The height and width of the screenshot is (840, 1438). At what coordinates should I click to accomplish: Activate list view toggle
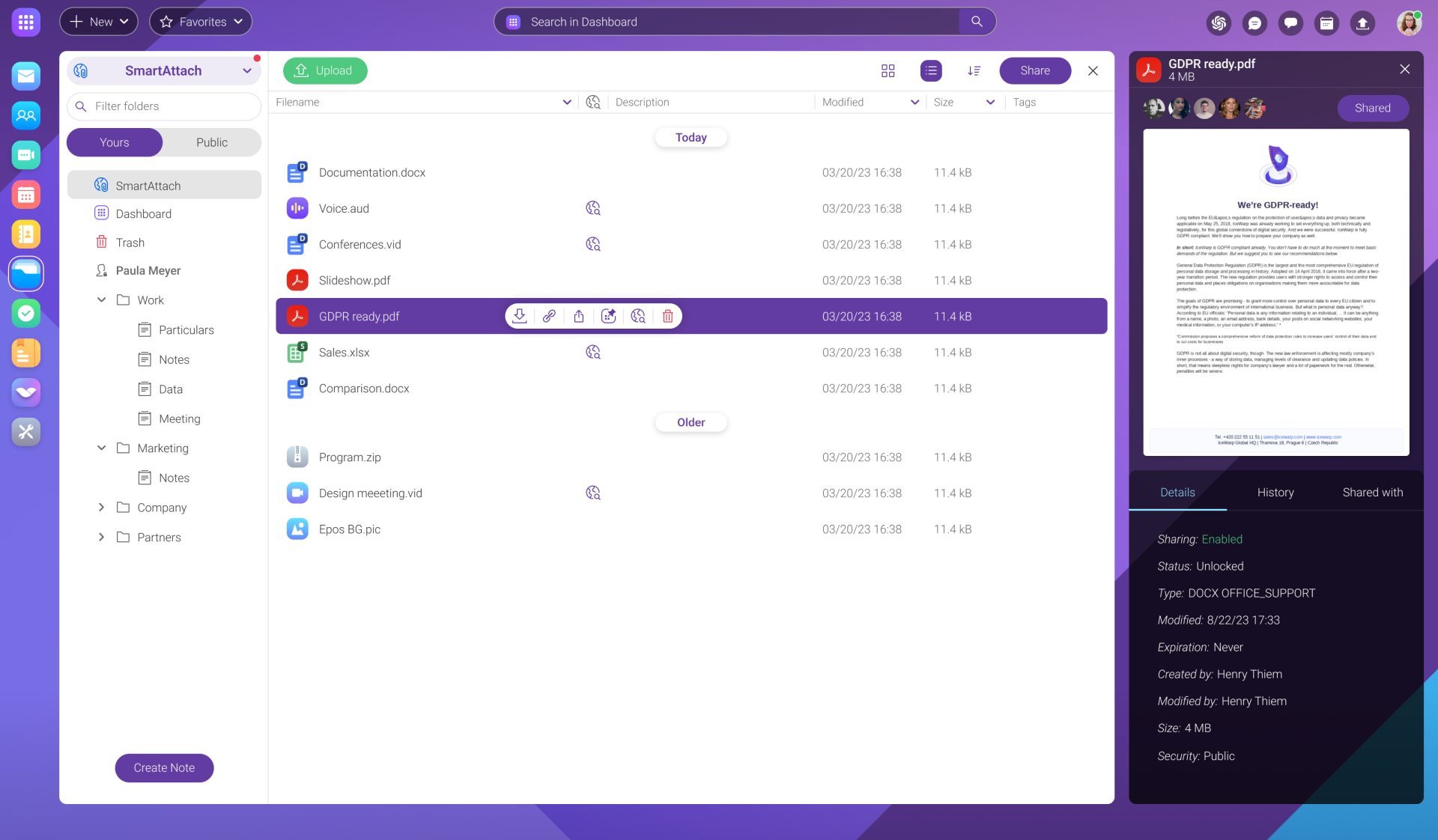[930, 70]
